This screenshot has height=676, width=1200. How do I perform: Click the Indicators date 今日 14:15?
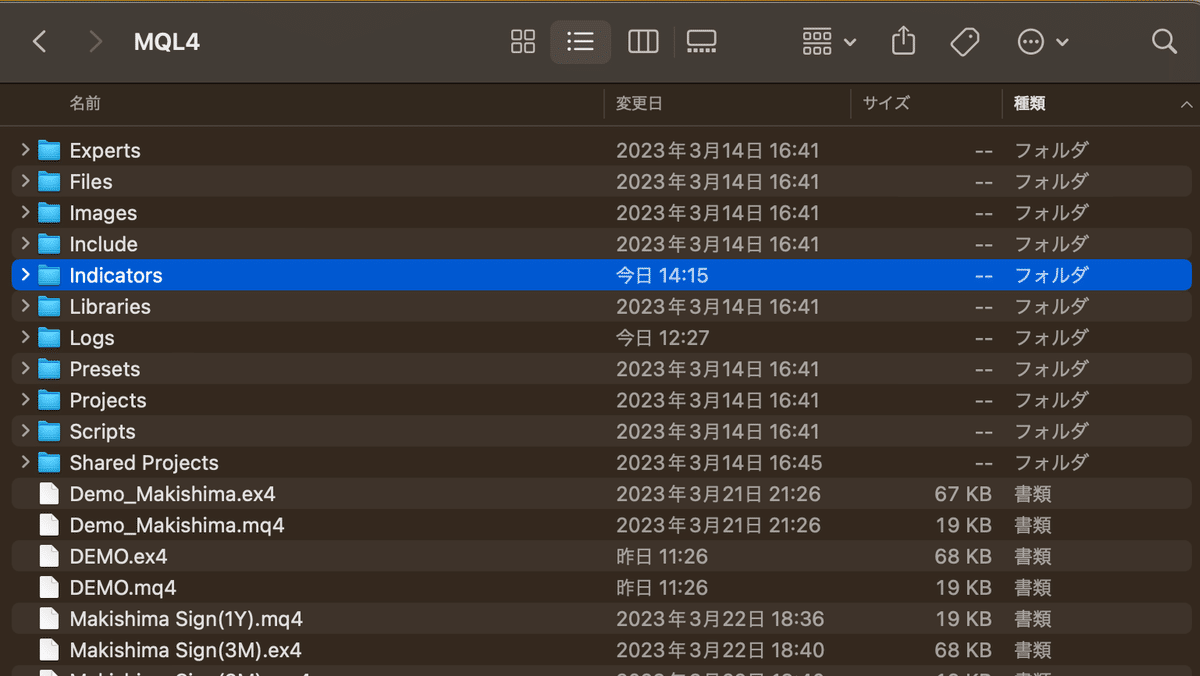click(662, 275)
